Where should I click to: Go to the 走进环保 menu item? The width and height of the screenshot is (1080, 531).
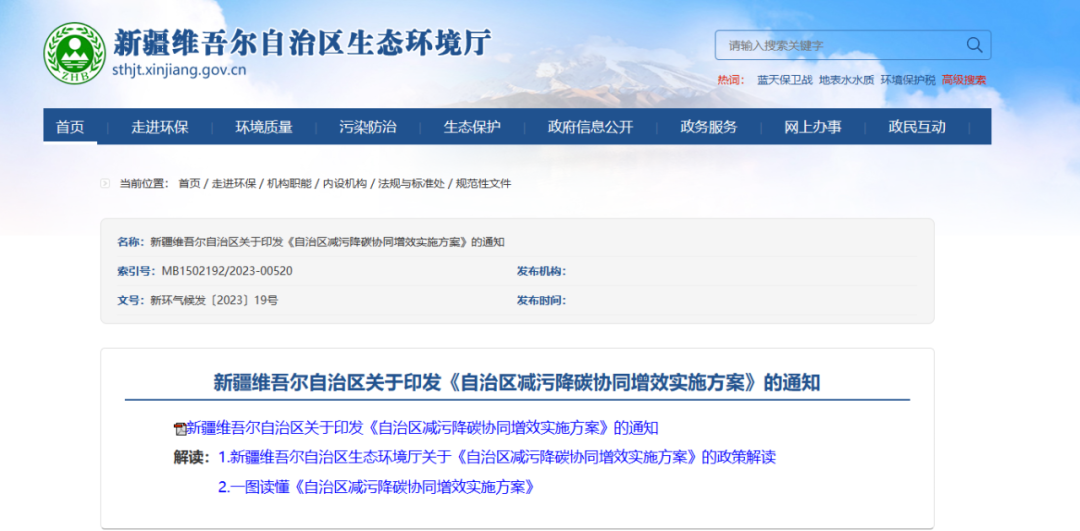click(x=160, y=127)
